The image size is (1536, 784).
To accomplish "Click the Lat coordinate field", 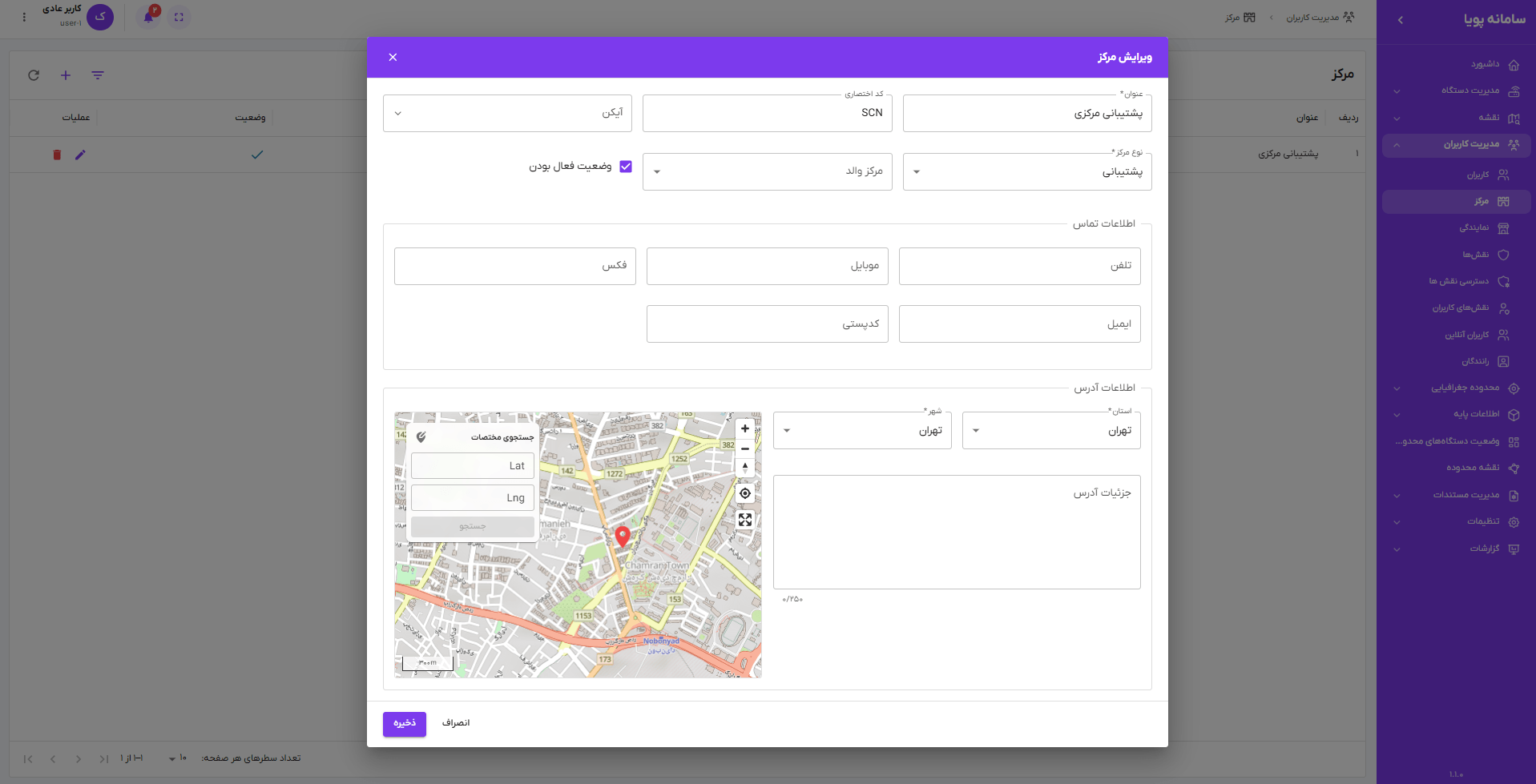I will tap(473, 466).
